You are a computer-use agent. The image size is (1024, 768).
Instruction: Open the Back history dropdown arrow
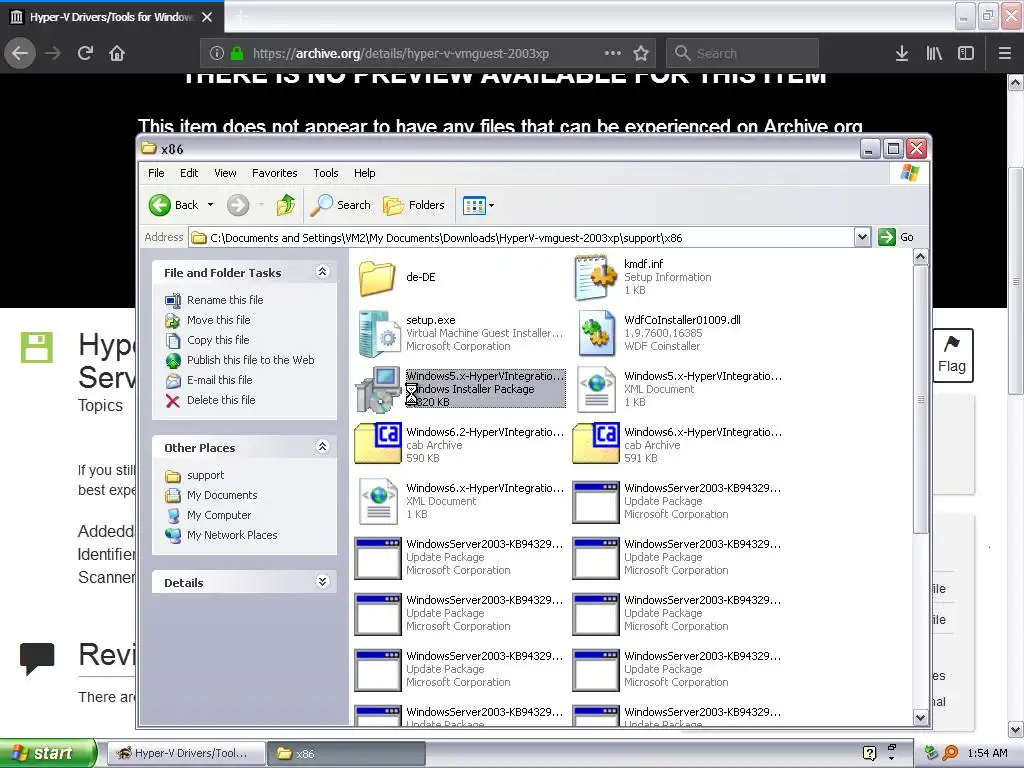[x=210, y=205]
